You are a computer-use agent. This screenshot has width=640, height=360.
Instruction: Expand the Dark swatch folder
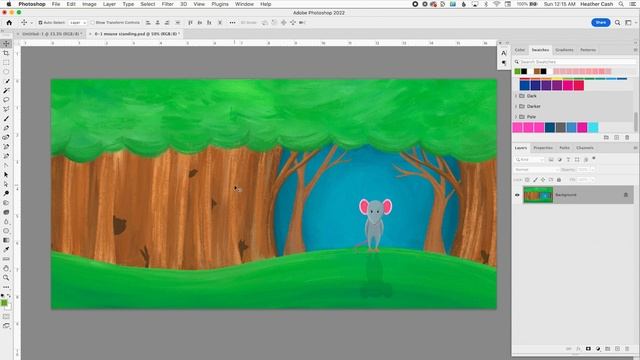pyautogui.click(x=516, y=96)
